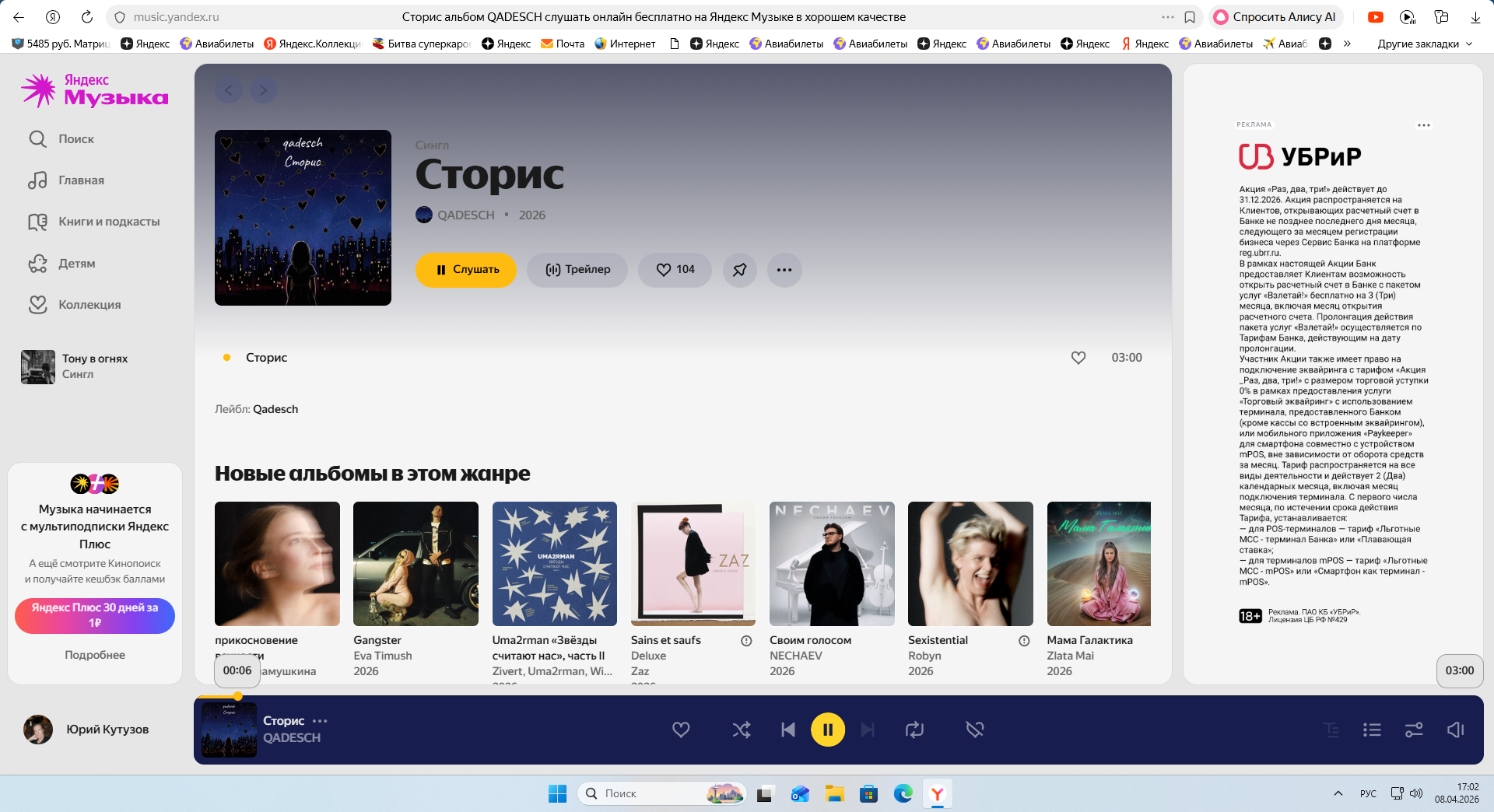Screen dimensions: 1494x812
Task: Expand the hidden bookmarks chevron
Action: click(x=1347, y=44)
